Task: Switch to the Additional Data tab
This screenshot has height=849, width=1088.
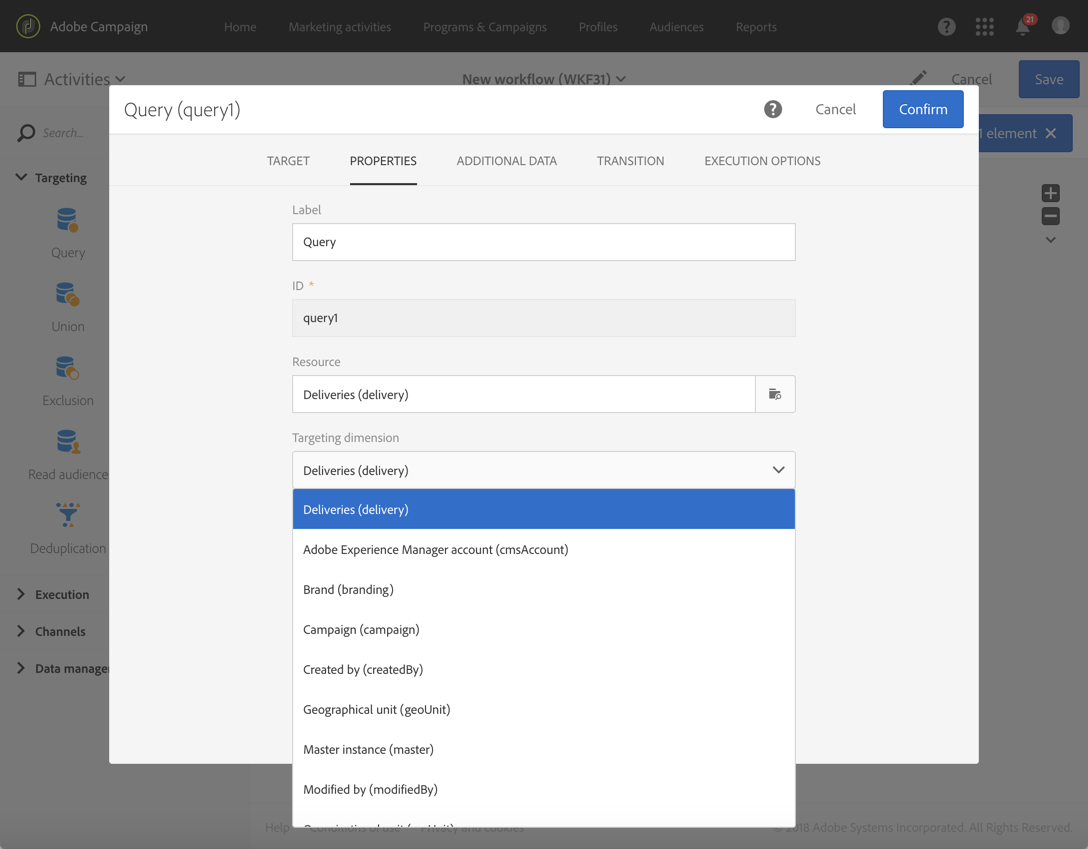Action: (x=507, y=161)
